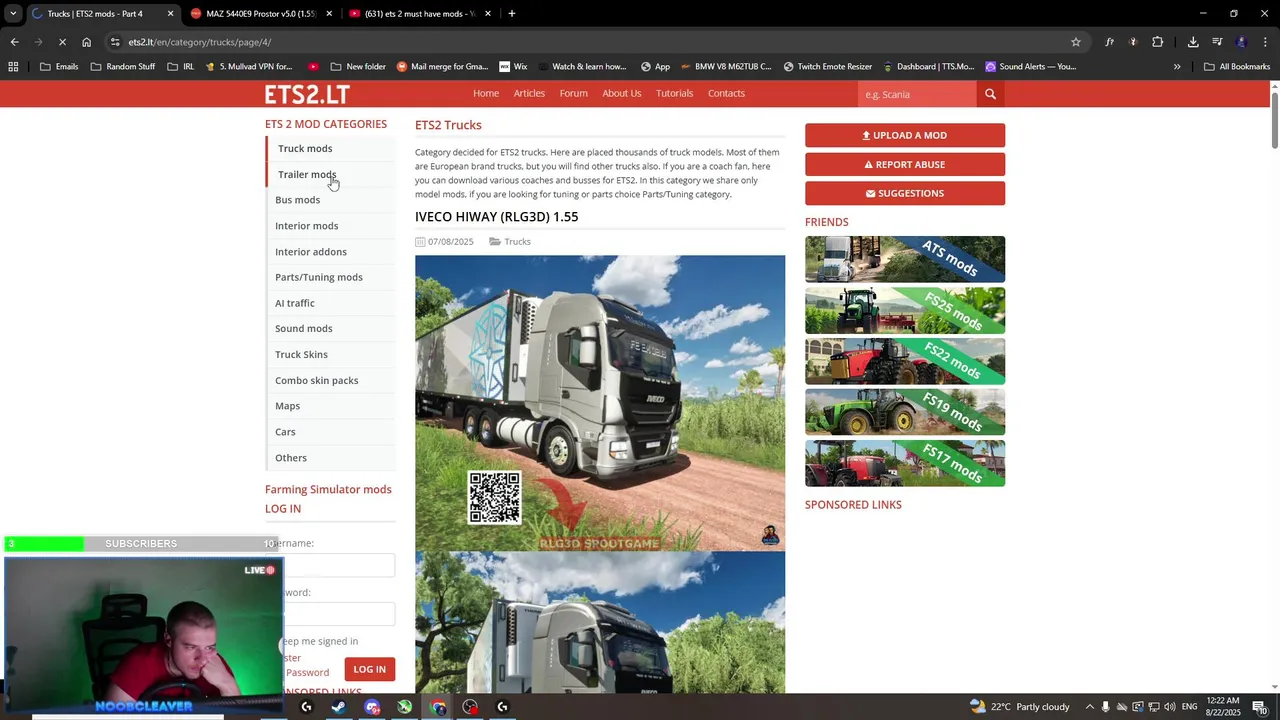This screenshot has width=1280, height=720.
Task: Open the About Us menu item
Action: pyautogui.click(x=622, y=93)
